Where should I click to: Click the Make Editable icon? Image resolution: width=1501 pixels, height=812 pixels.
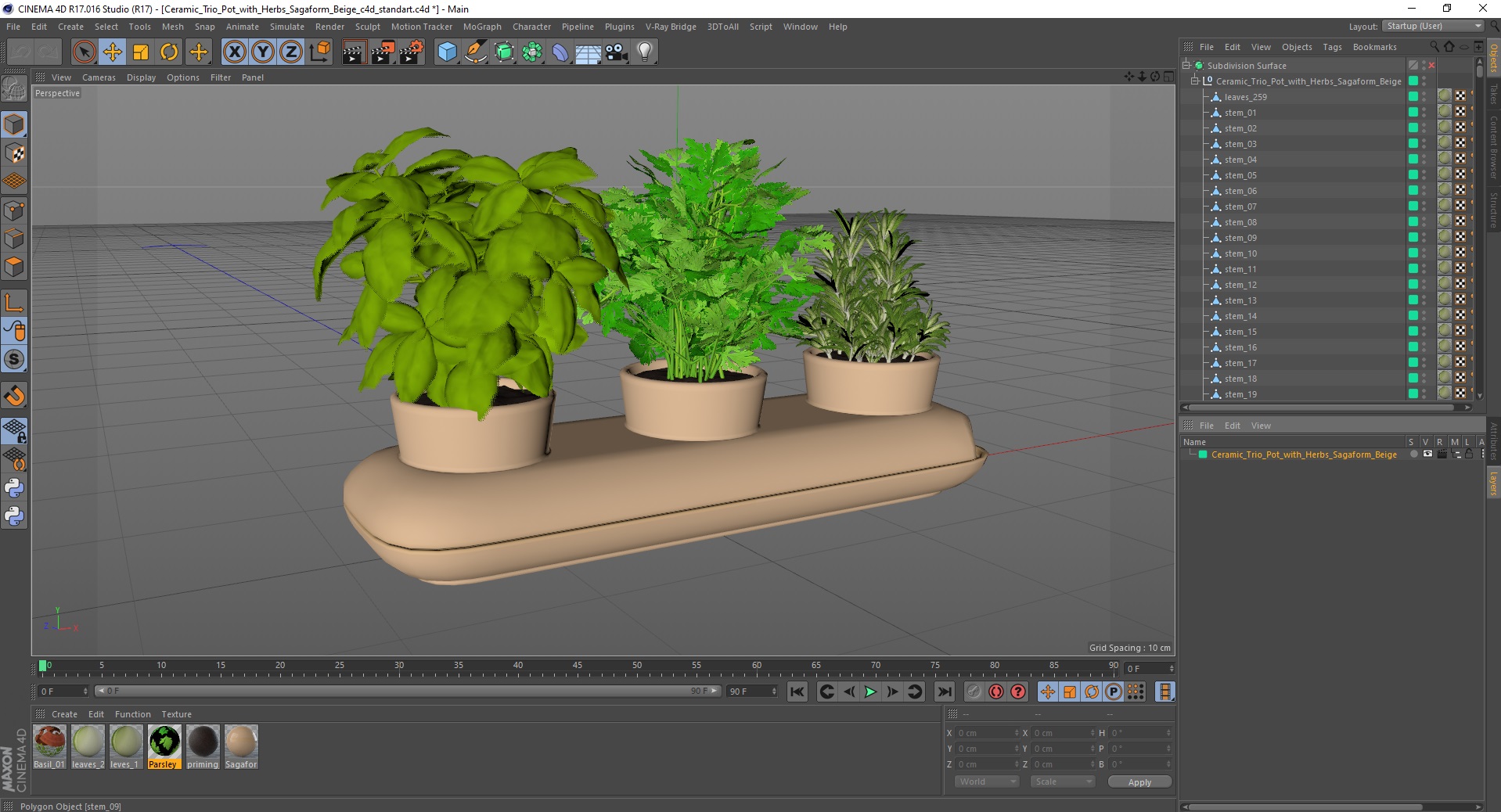(x=14, y=90)
